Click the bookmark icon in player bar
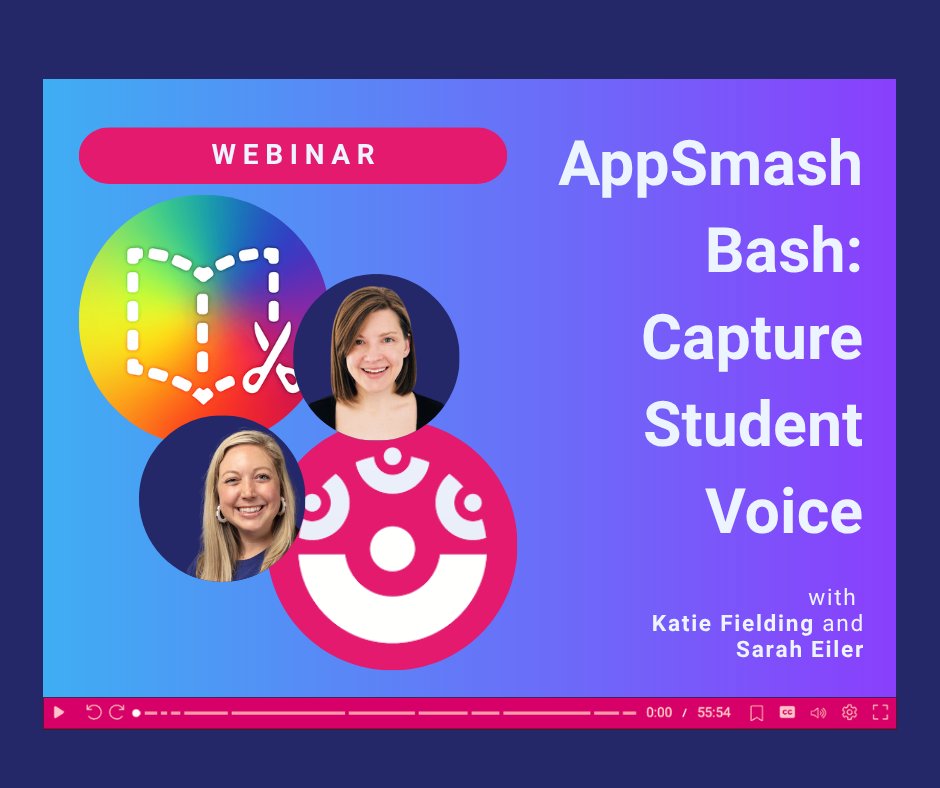Image resolution: width=940 pixels, height=788 pixels. 757,712
